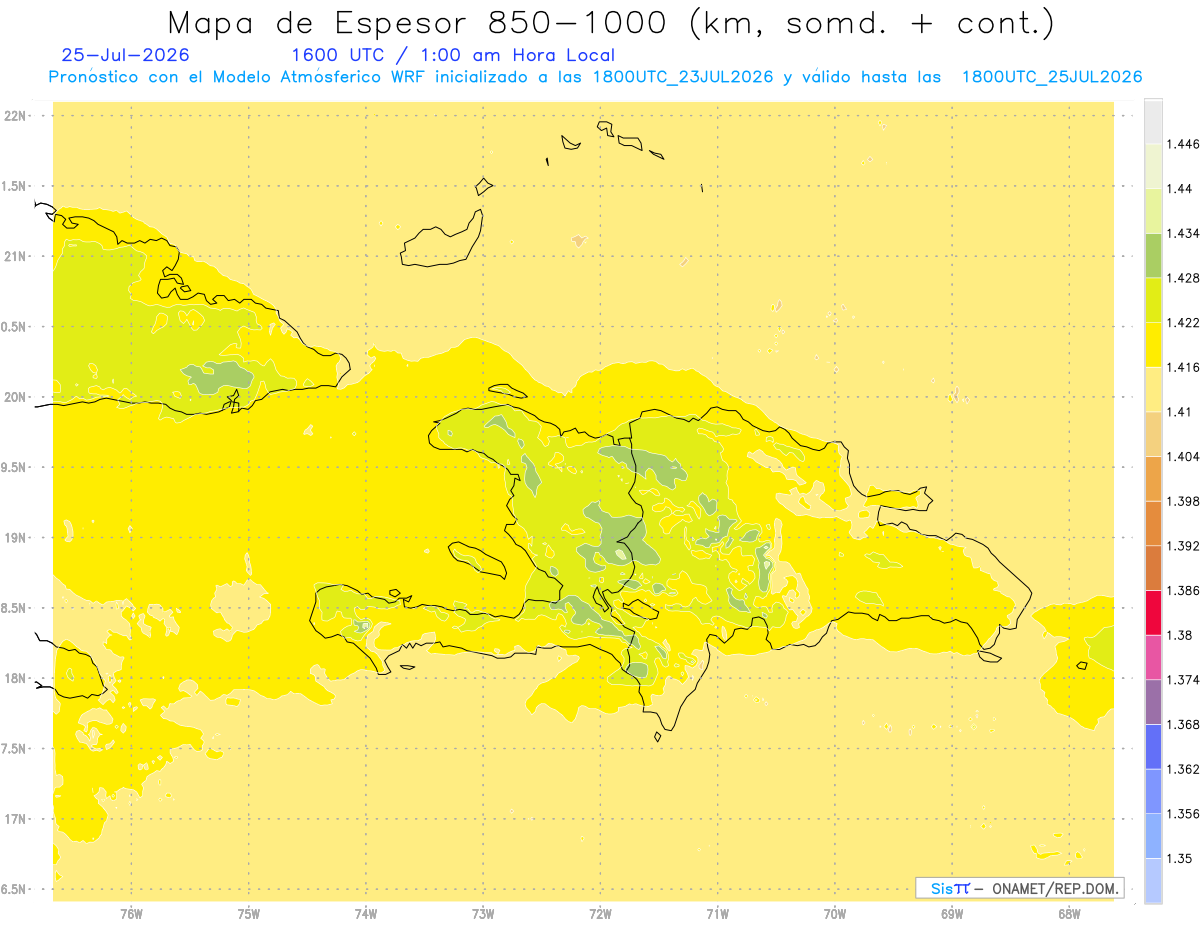
Task: Click the colorbar value "1.398"
Action: click(x=1183, y=501)
